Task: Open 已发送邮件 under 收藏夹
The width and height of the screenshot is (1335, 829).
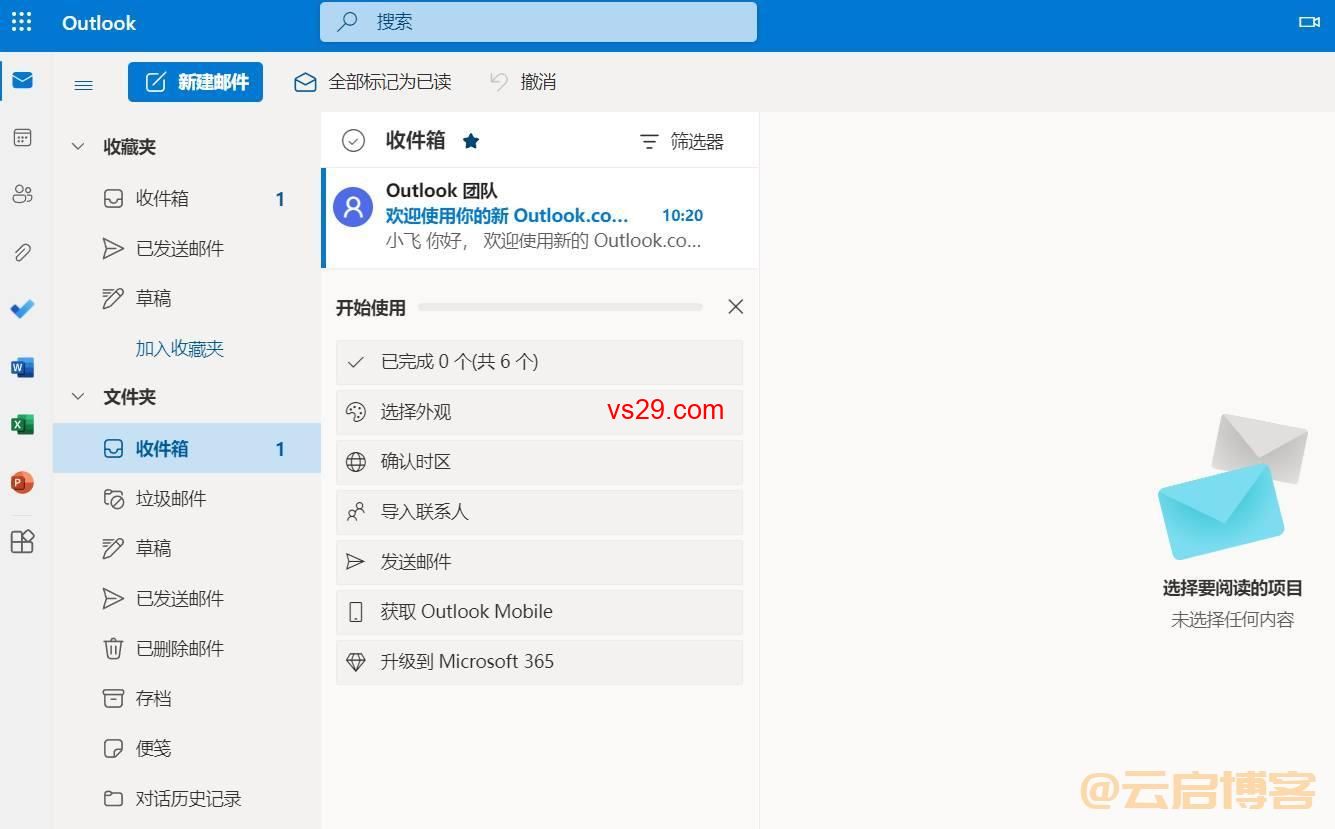Action: (x=186, y=248)
